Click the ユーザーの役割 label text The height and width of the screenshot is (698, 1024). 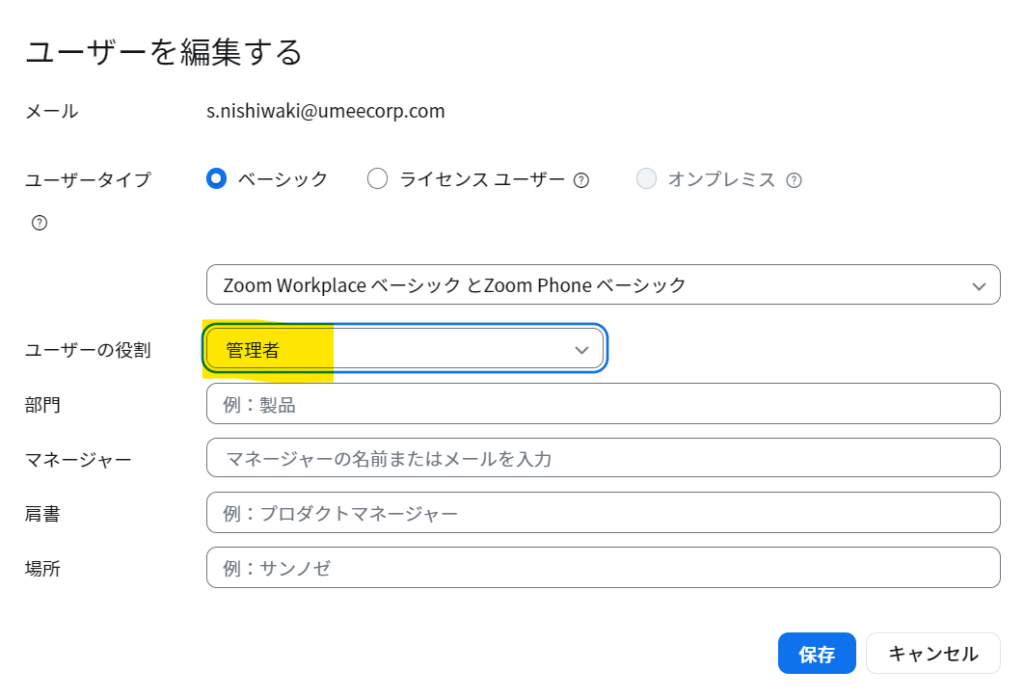88,350
